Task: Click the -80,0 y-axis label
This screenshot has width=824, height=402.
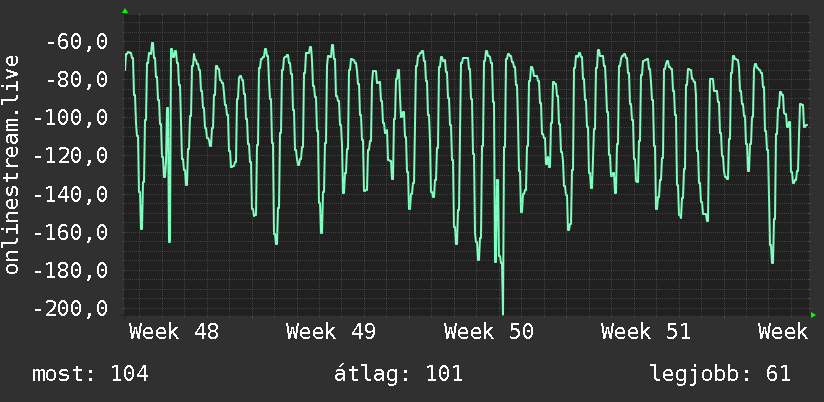Action: point(77,80)
